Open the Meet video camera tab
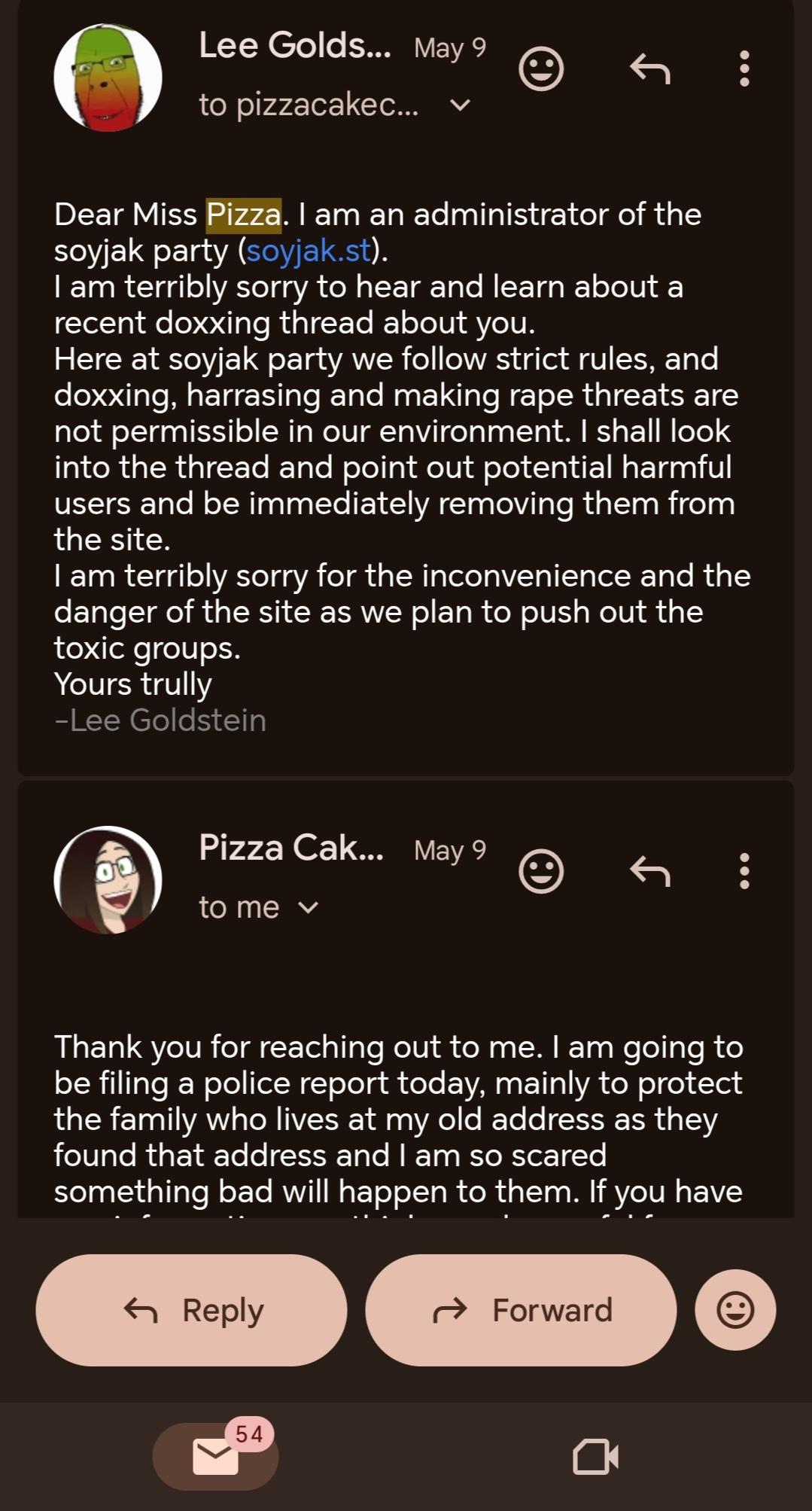 (595, 1456)
